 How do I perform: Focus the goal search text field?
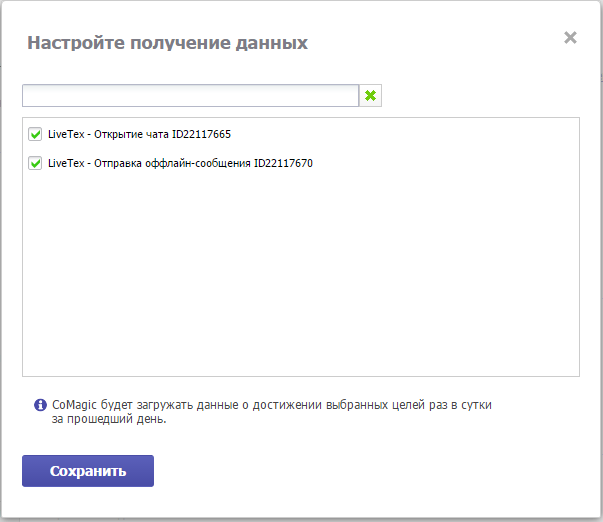pos(190,95)
